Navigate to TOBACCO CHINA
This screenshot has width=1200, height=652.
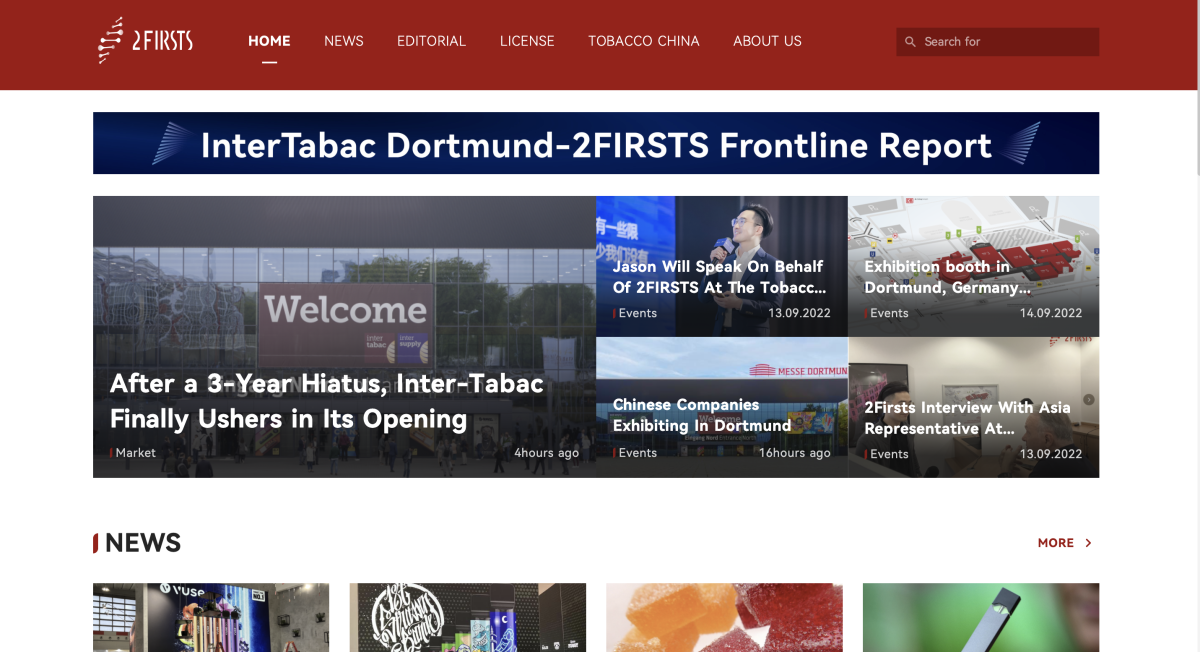[x=643, y=41]
